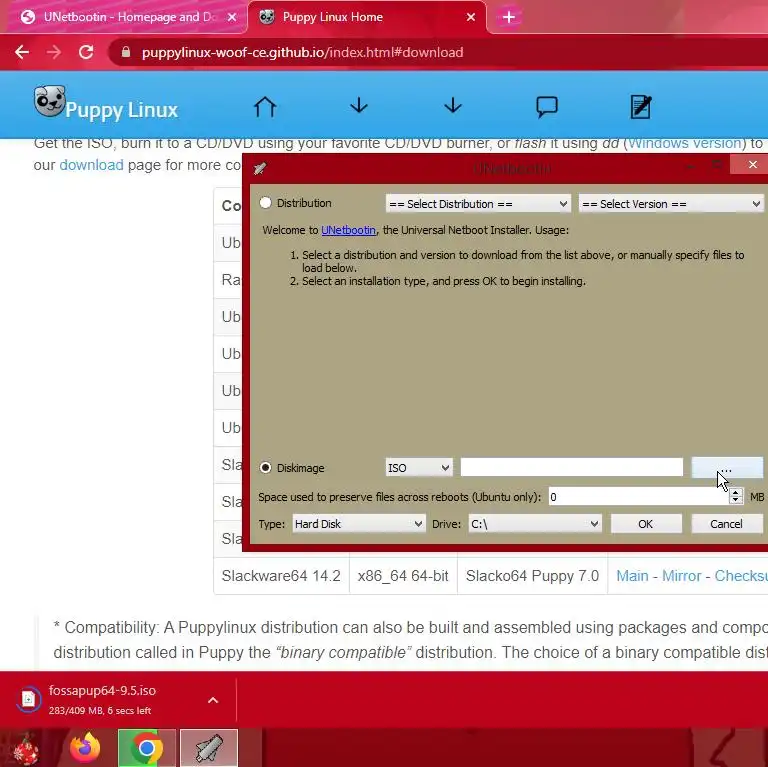The height and width of the screenshot is (767, 768).
Task: Click the UNetbootin hyperlink in welcome text
Action: 348,230
